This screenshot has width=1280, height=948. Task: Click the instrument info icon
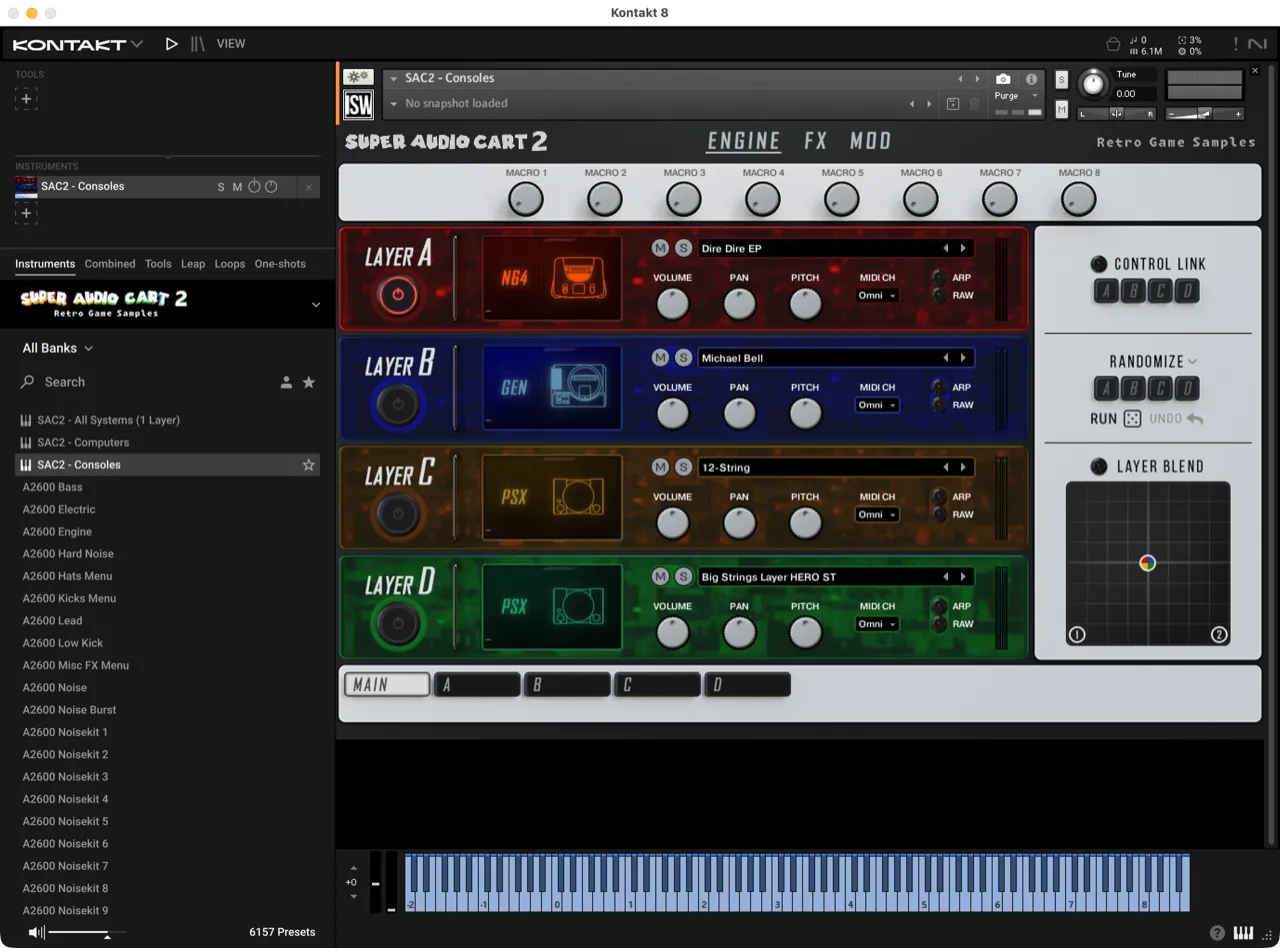tap(1031, 80)
